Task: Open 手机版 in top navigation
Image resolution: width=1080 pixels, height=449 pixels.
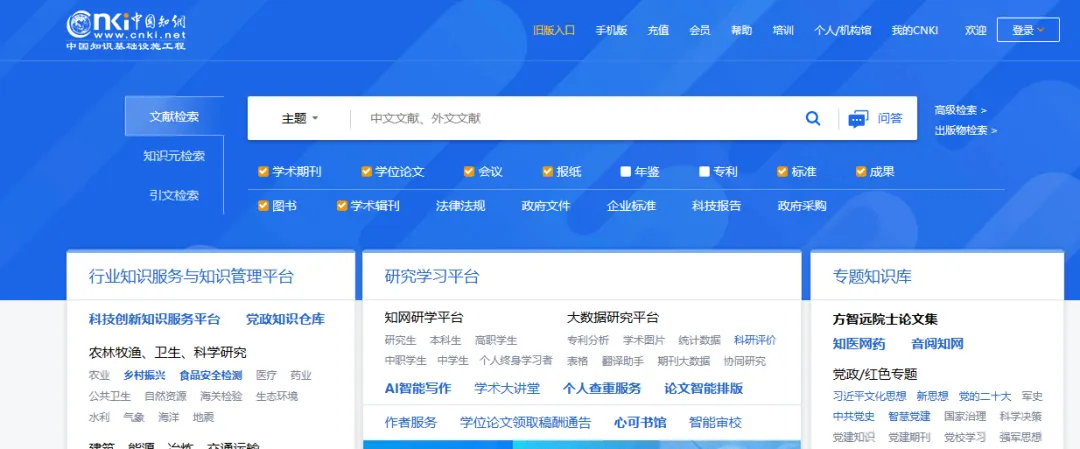Action: 612,30
